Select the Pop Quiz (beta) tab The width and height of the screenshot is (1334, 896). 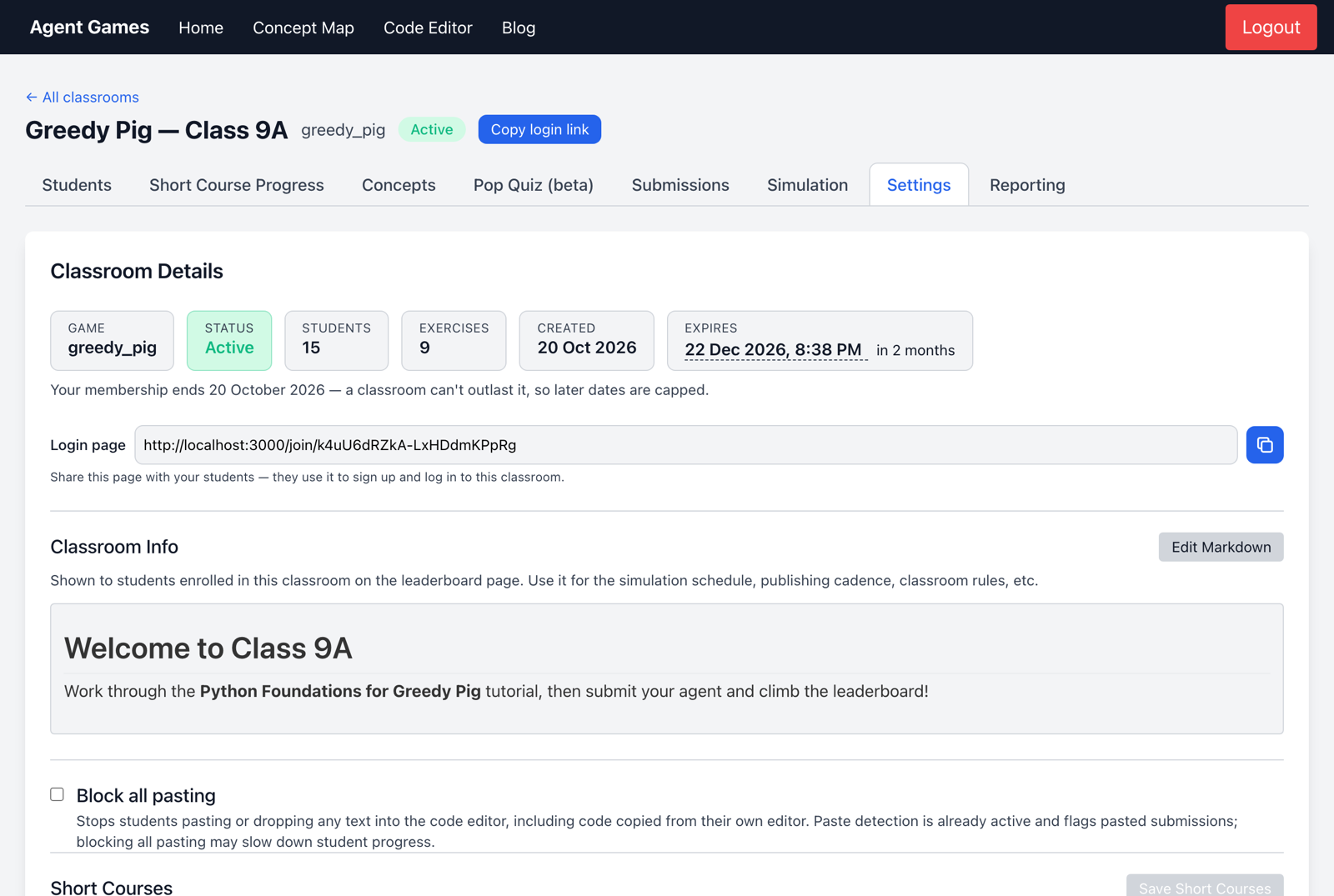point(534,185)
